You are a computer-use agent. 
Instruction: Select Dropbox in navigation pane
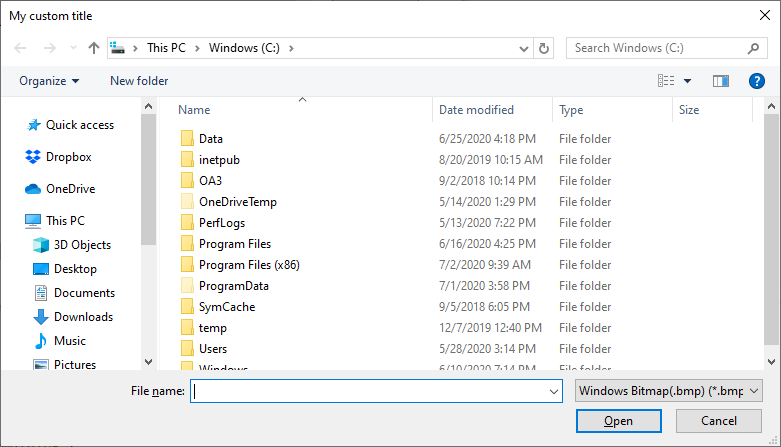(58, 157)
